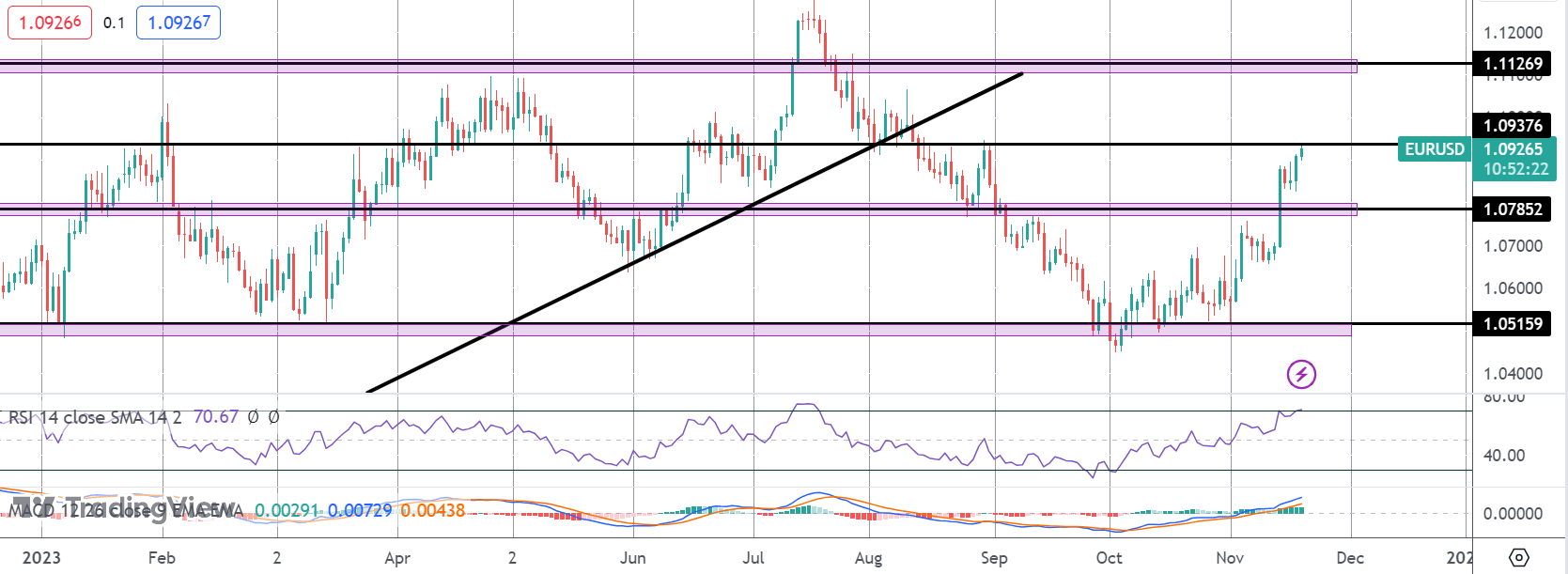Click the countdown timer 10:52:22
The height and width of the screenshot is (574, 1568).
(x=1515, y=169)
